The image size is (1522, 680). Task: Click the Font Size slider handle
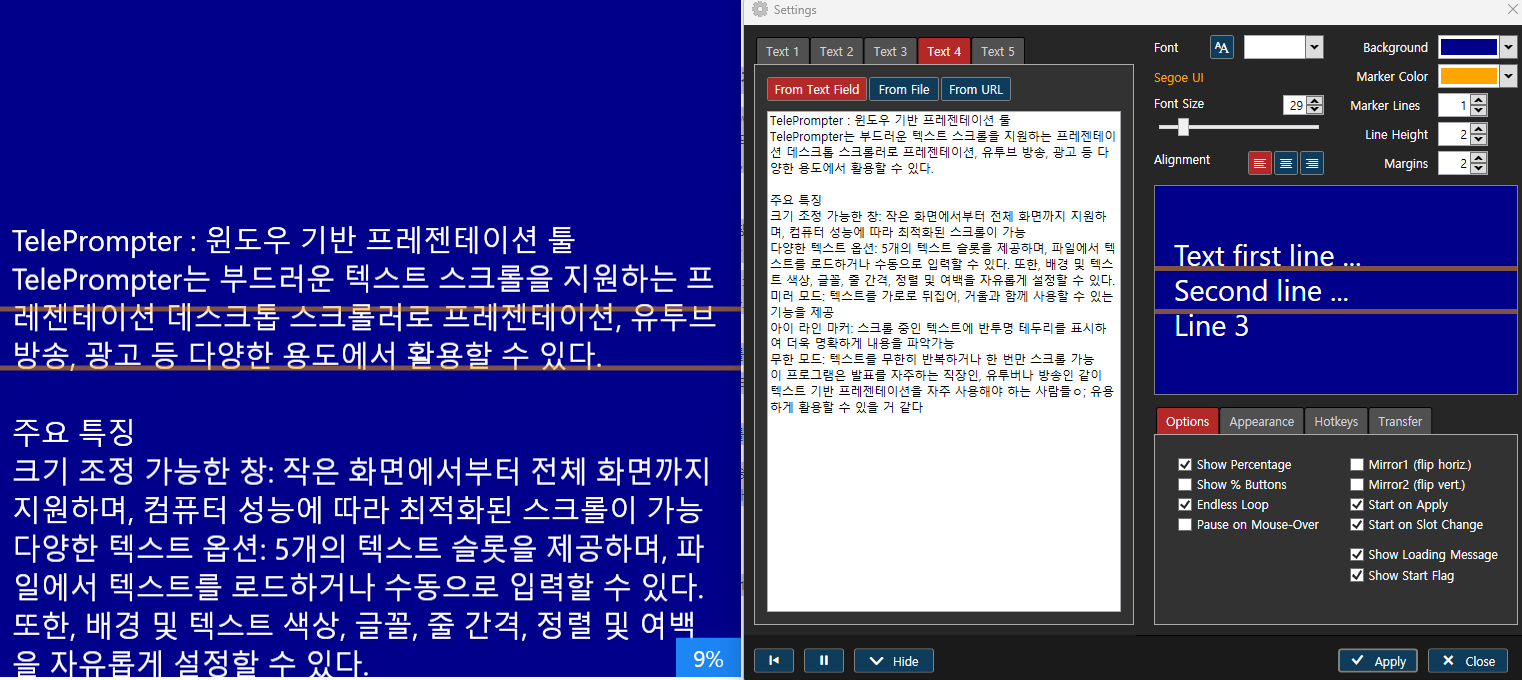tap(1183, 127)
